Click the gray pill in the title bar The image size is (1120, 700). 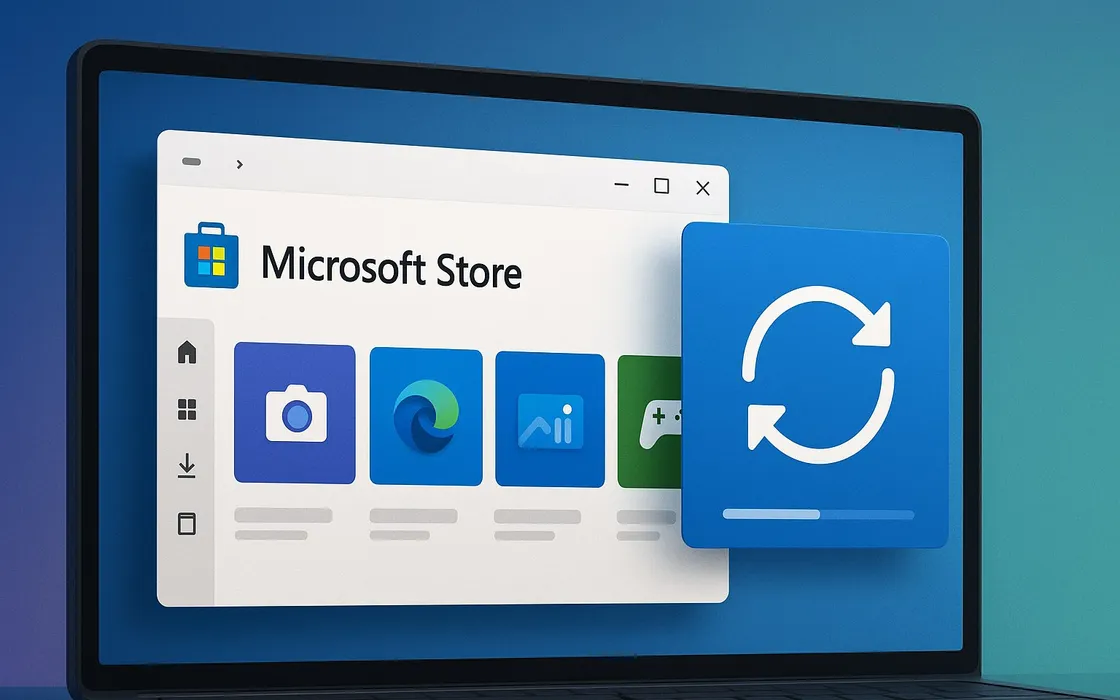[x=191, y=161]
